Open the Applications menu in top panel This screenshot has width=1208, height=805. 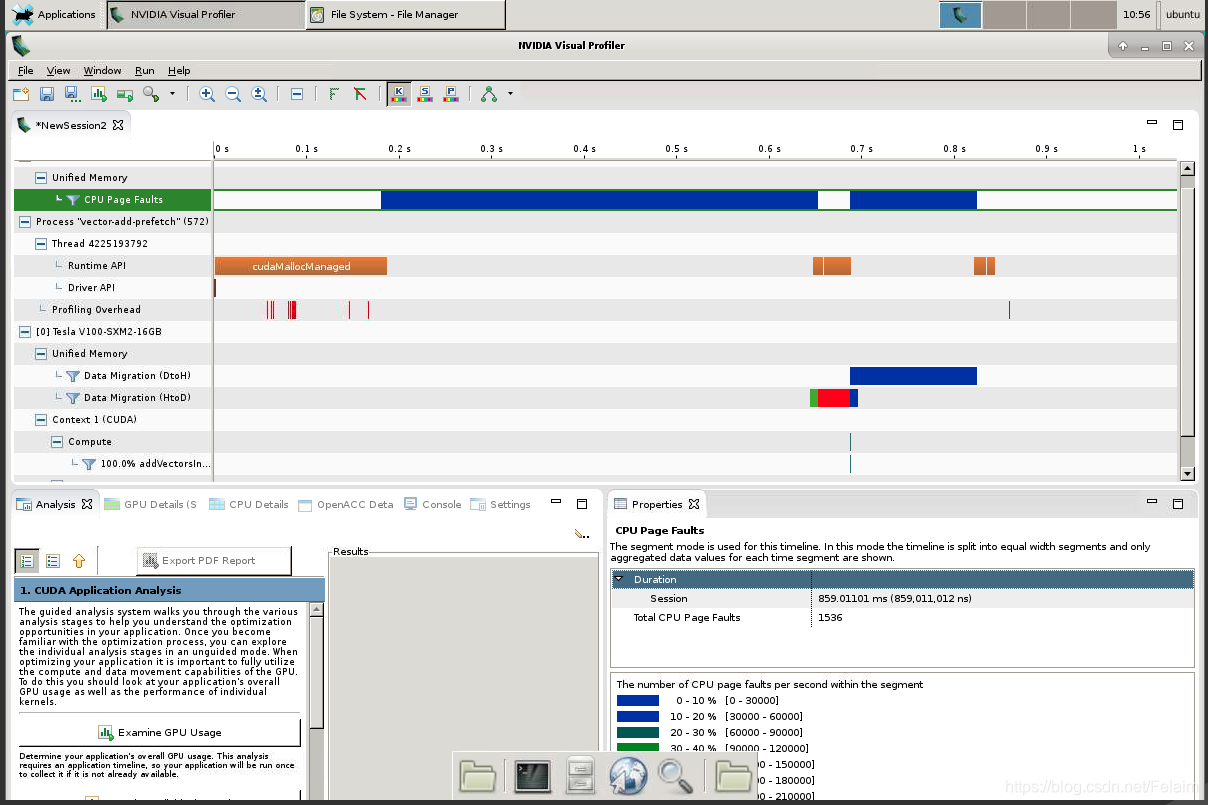tap(54, 14)
